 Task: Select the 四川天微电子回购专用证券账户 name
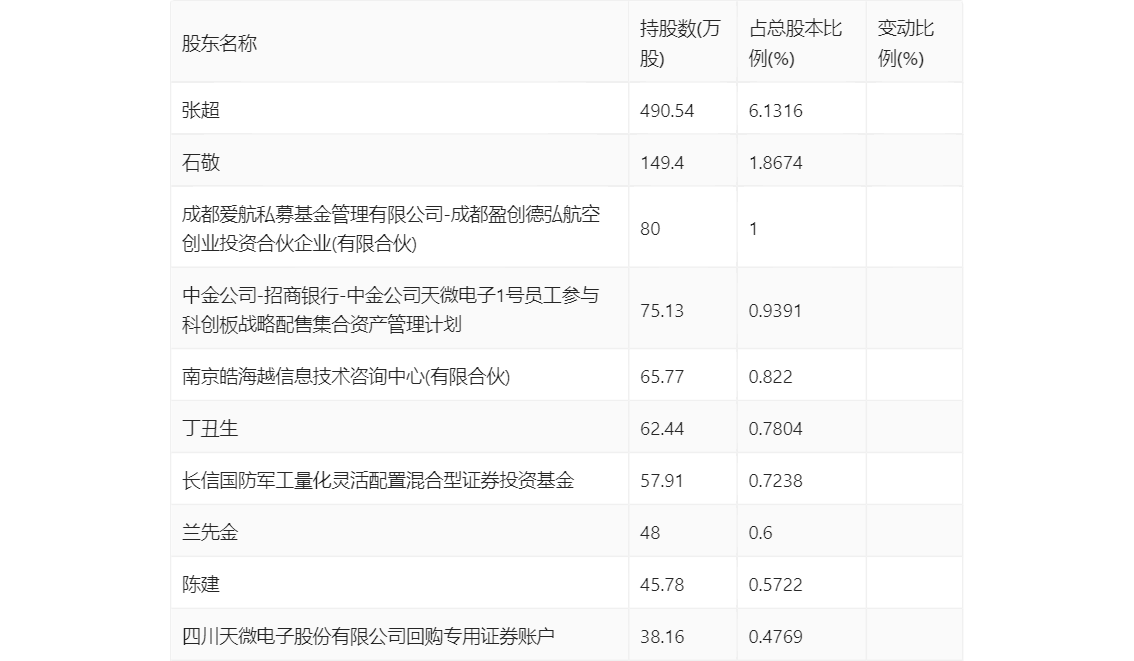point(368,636)
